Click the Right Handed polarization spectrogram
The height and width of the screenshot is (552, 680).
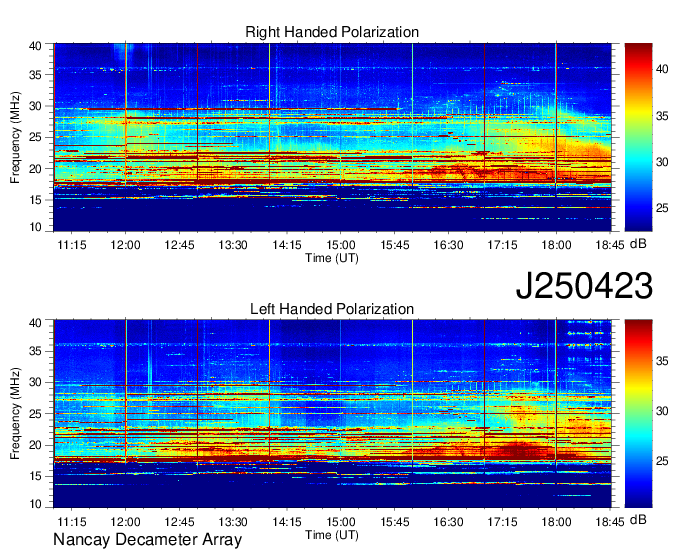coord(332,137)
